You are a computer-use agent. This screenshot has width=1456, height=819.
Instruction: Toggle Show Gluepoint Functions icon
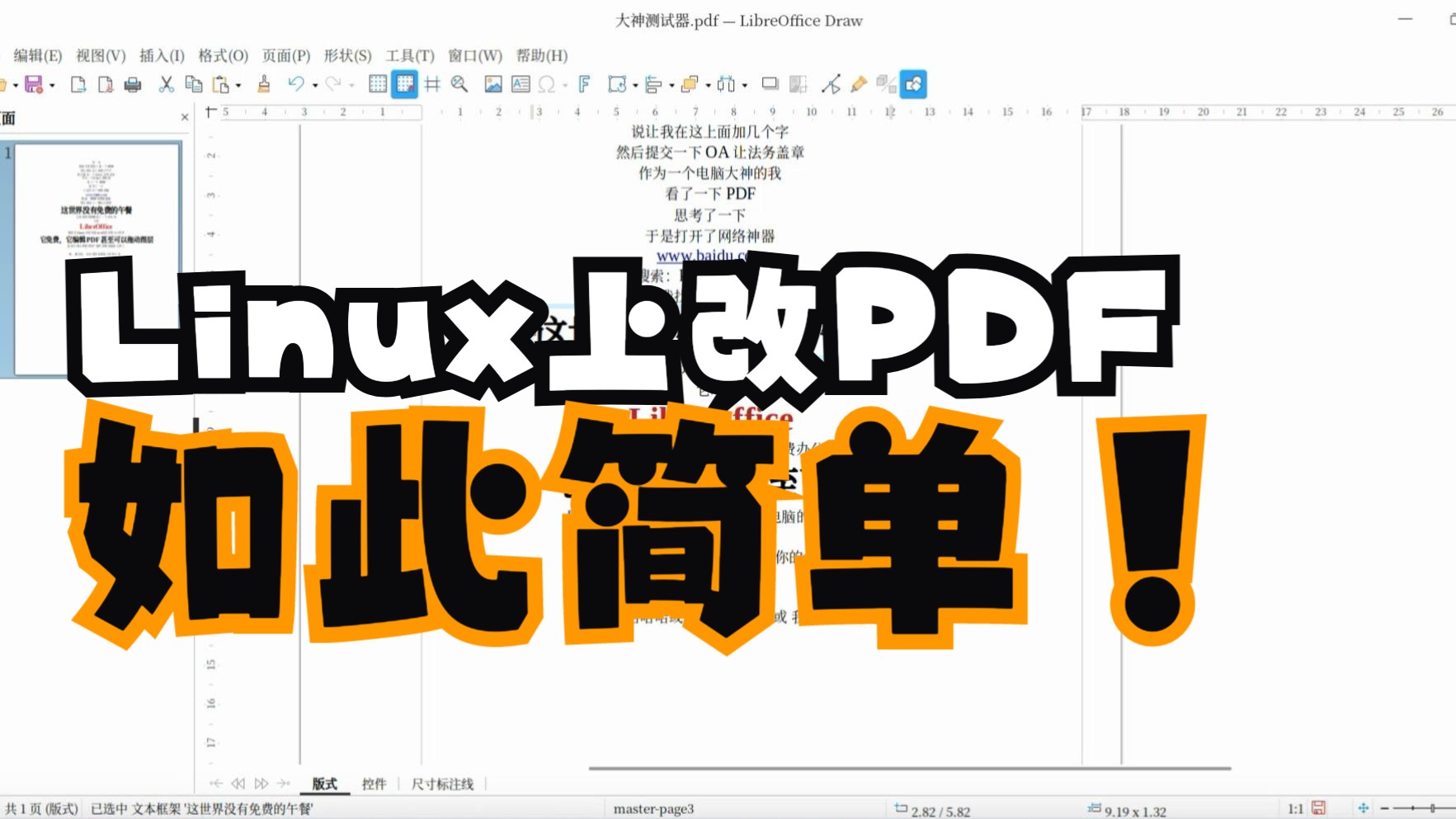[x=859, y=84]
